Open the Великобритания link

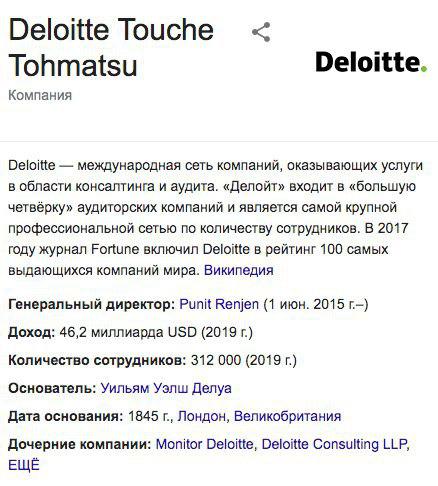(287, 416)
